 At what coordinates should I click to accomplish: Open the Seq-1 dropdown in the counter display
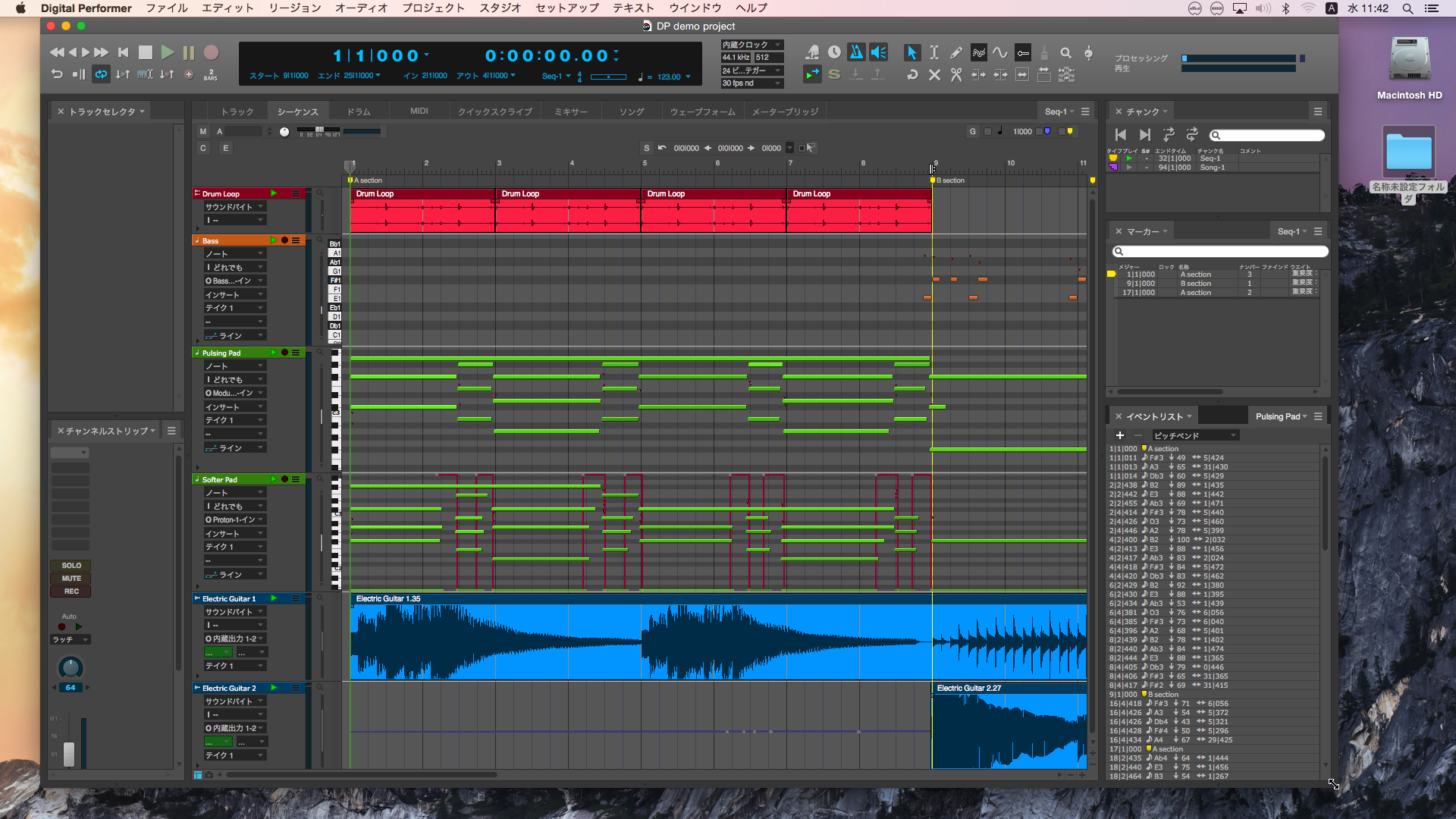point(556,77)
